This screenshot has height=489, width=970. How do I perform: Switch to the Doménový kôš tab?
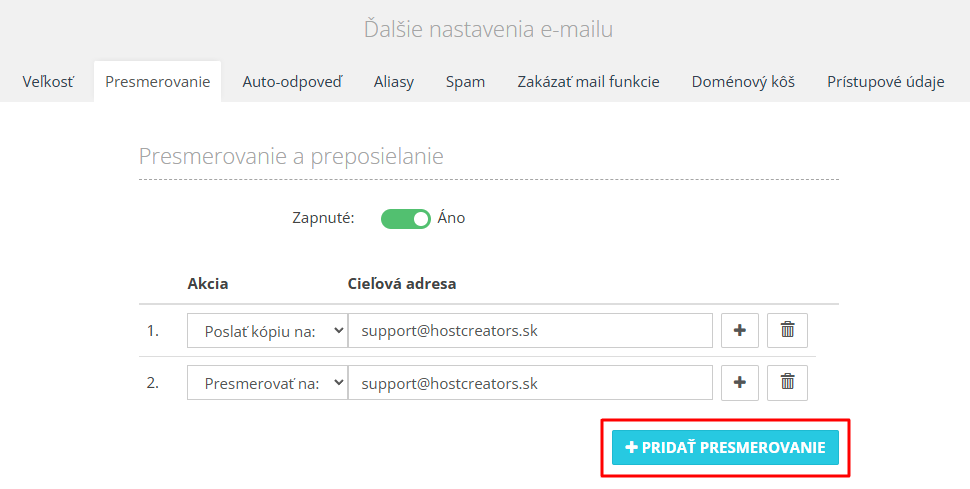tap(743, 82)
